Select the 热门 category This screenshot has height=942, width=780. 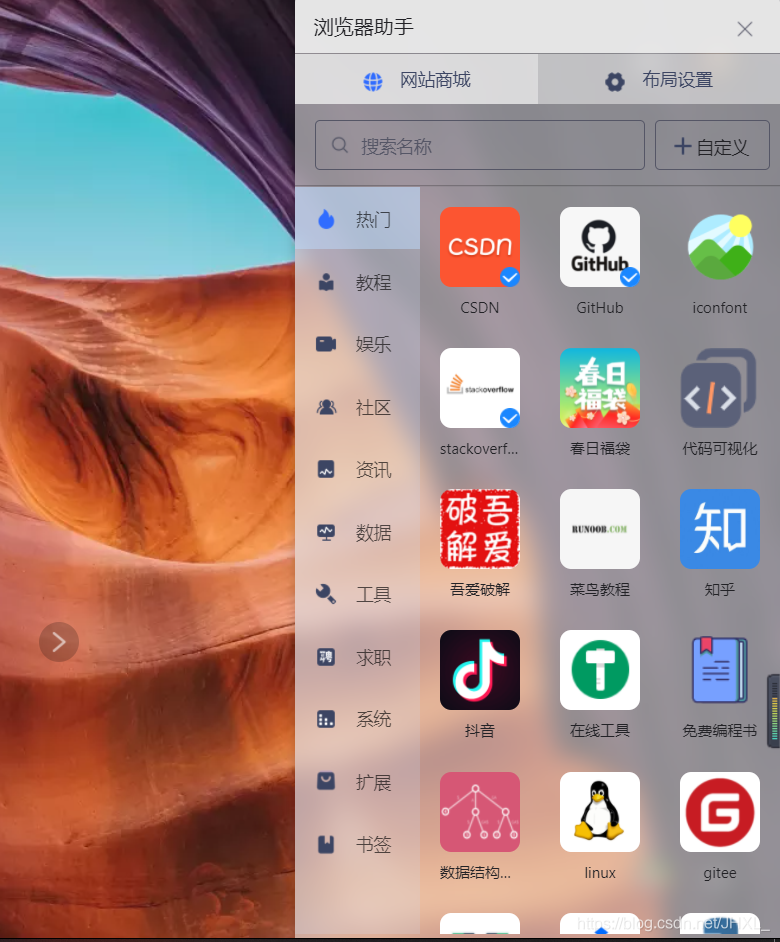(358, 219)
